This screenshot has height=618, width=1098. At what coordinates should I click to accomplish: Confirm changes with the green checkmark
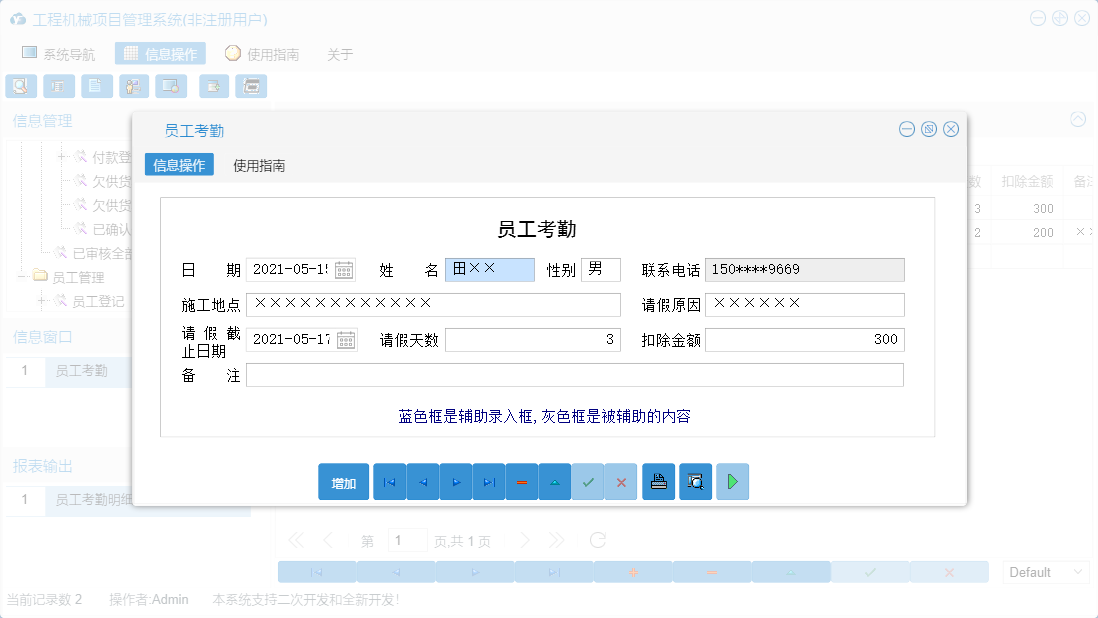[588, 481]
